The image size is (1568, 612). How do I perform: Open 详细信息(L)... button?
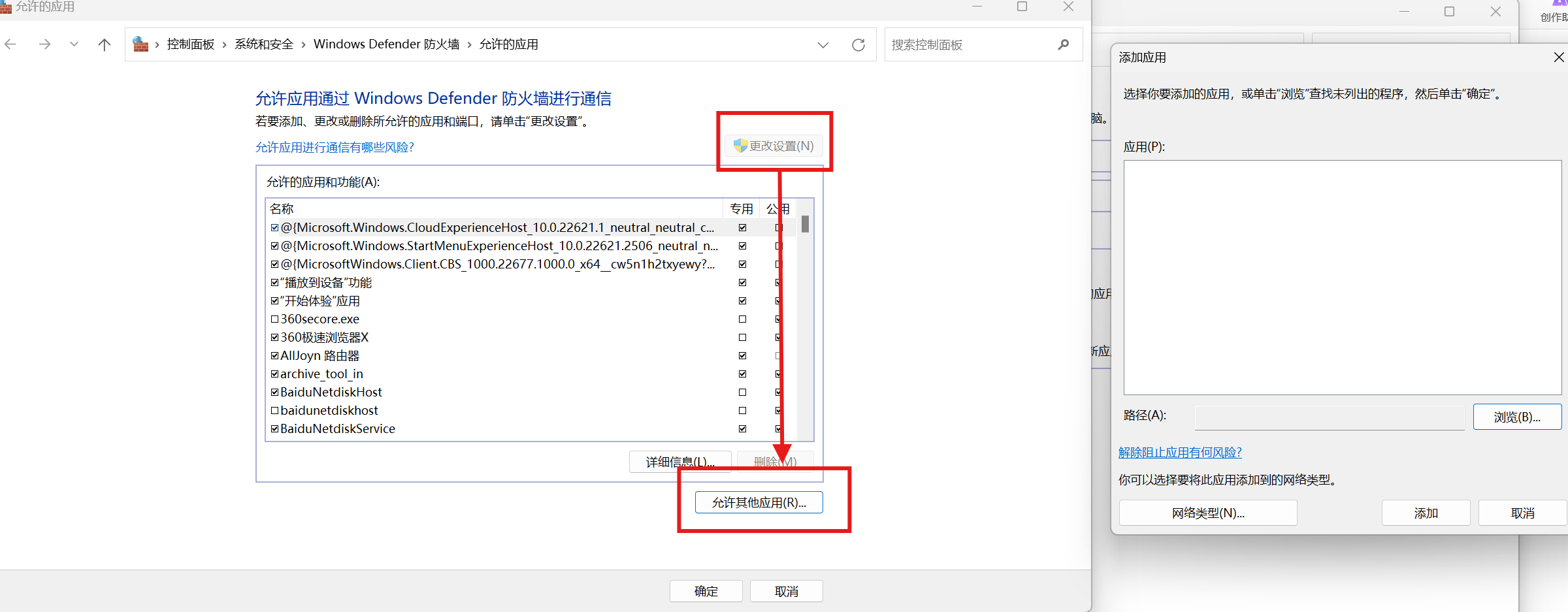coord(680,462)
